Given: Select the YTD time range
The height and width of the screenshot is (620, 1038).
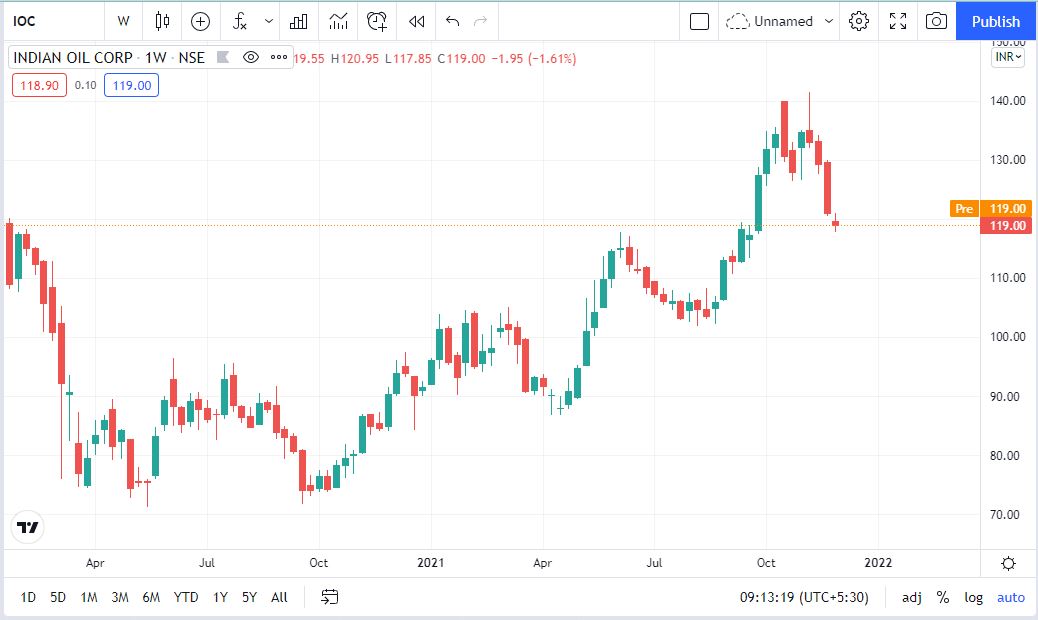Looking at the screenshot, I should pyautogui.click(x=185, y=597).
